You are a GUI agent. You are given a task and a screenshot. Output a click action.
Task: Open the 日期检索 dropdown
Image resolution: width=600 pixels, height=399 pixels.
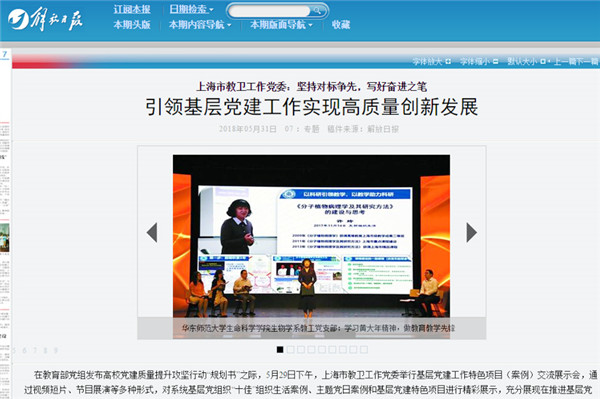pyautogui.click(x=191, y=9)
